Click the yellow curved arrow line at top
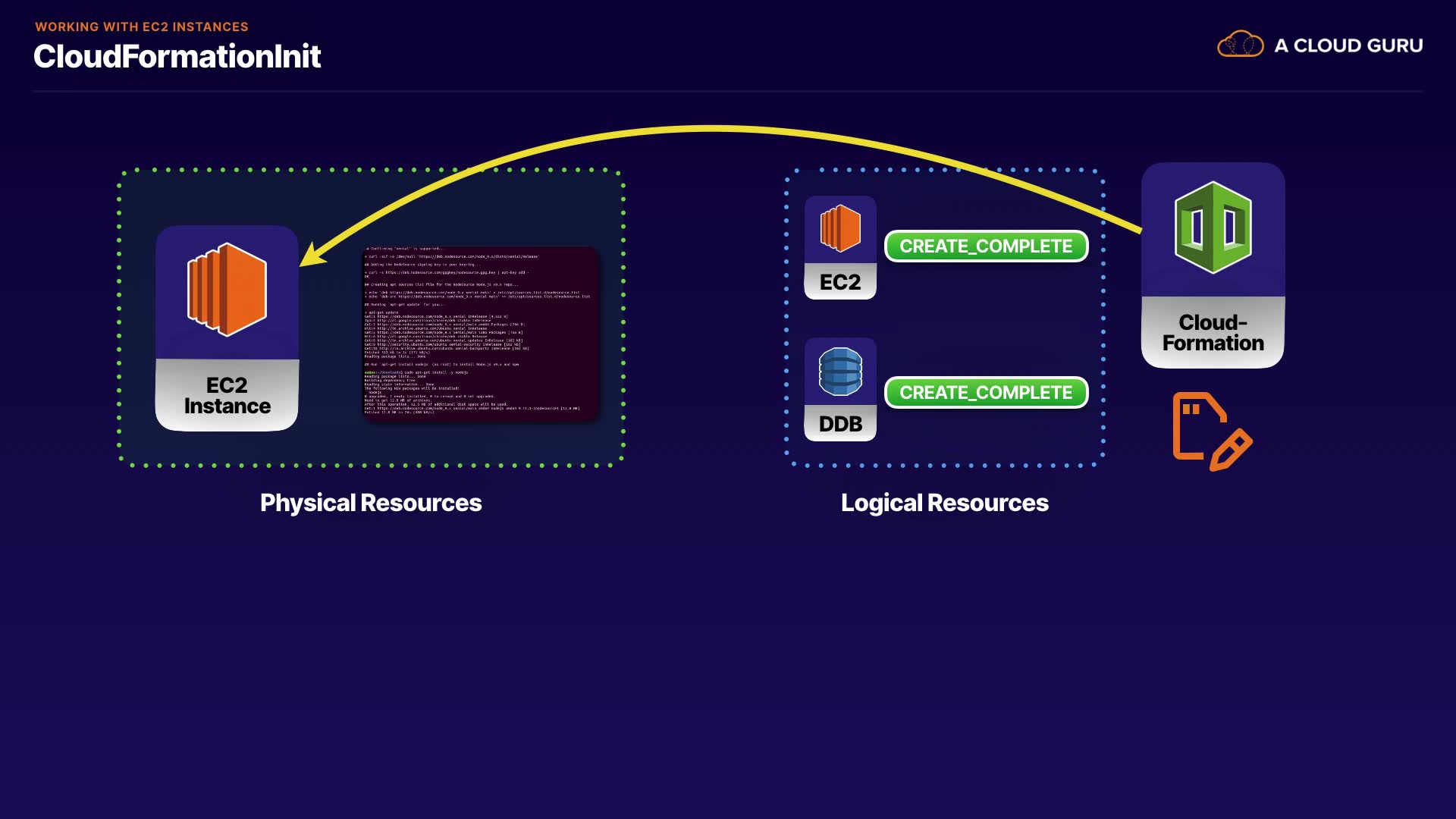Screen dimensions: 1456x819 coord(720,130)
